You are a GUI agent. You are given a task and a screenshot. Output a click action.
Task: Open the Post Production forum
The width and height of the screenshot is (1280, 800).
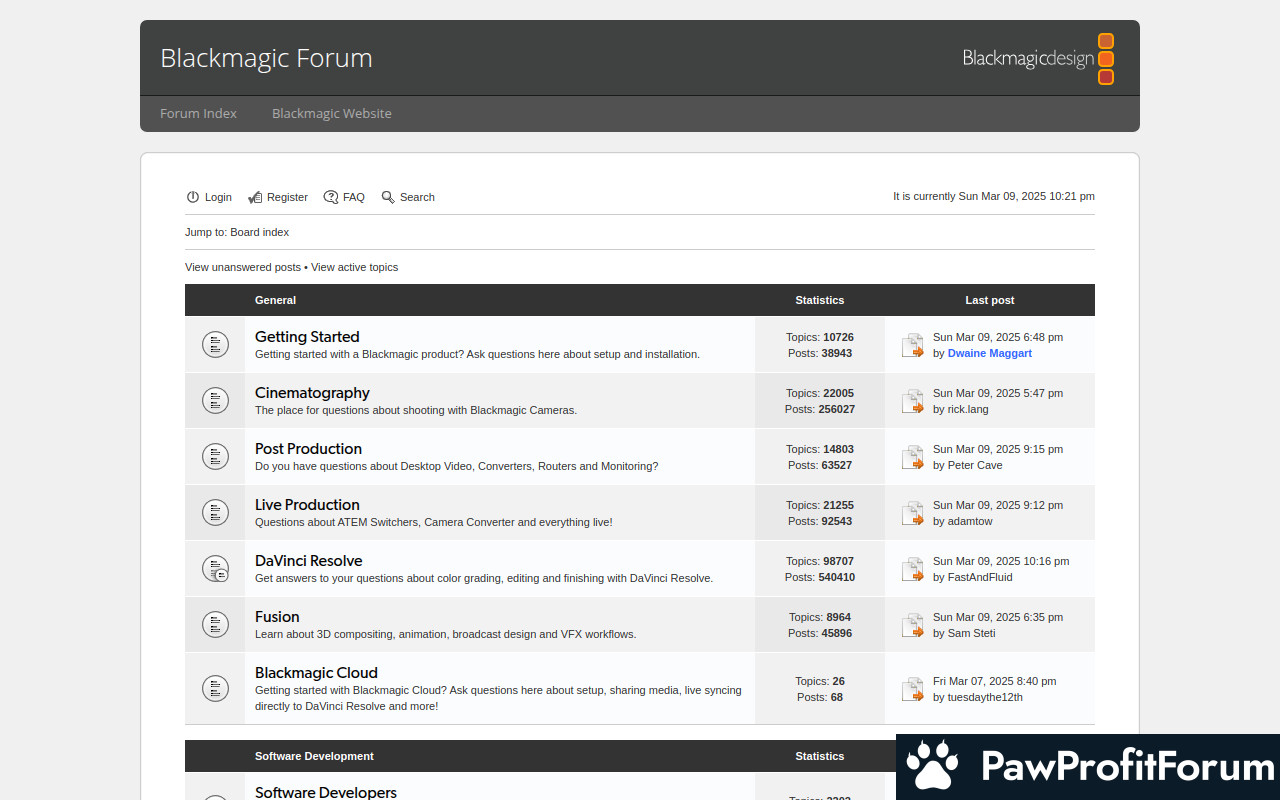(308, 449)
